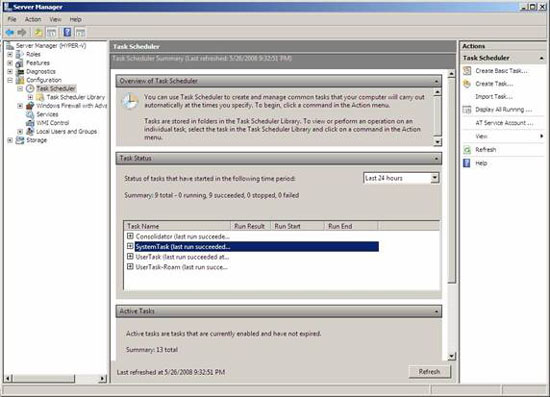Click the Back arrow toolbar icon
This screenshot has width=550, height=397.
tap(9, 33)
